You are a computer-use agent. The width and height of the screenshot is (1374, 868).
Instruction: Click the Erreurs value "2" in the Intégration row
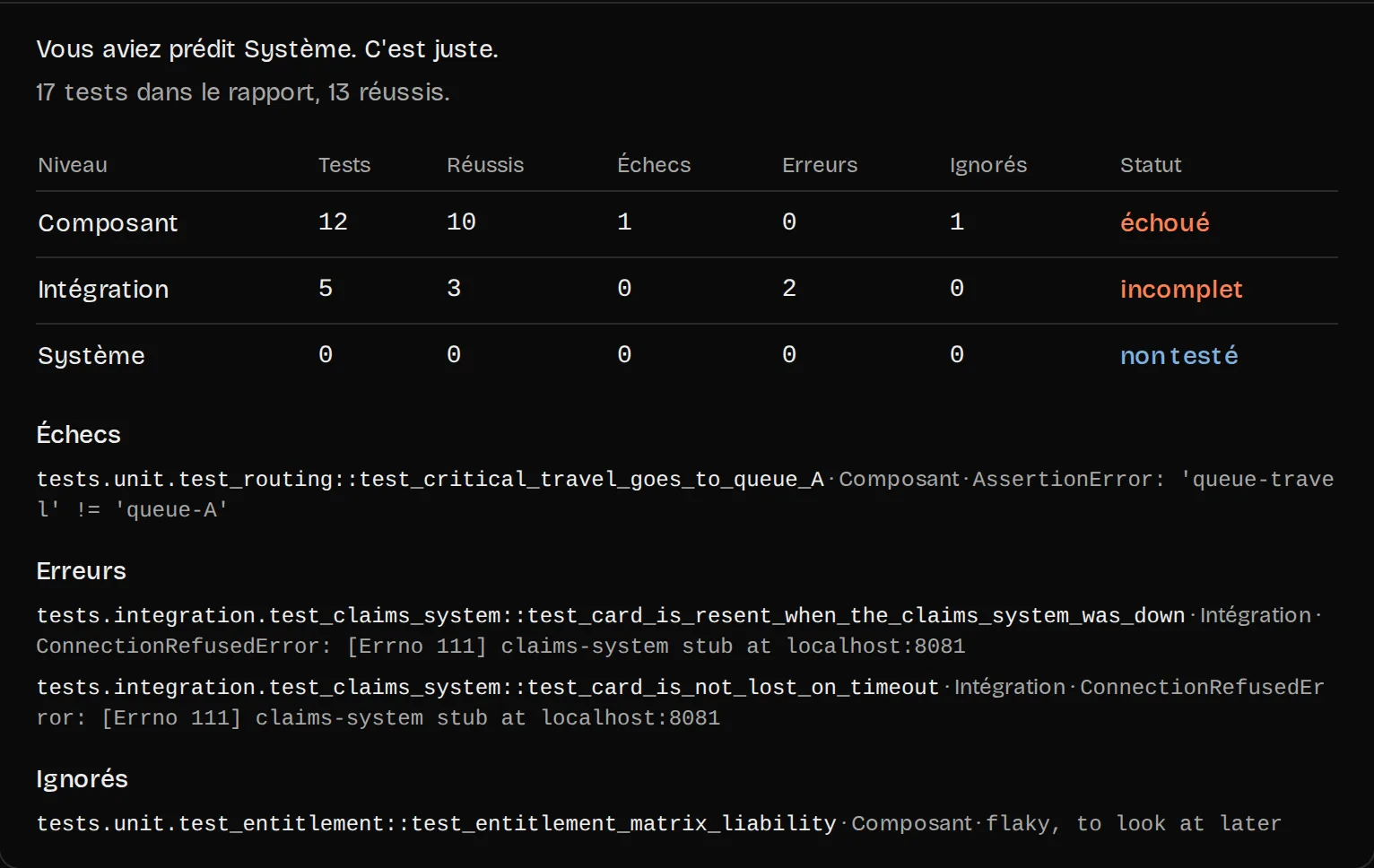pos(789,288)
